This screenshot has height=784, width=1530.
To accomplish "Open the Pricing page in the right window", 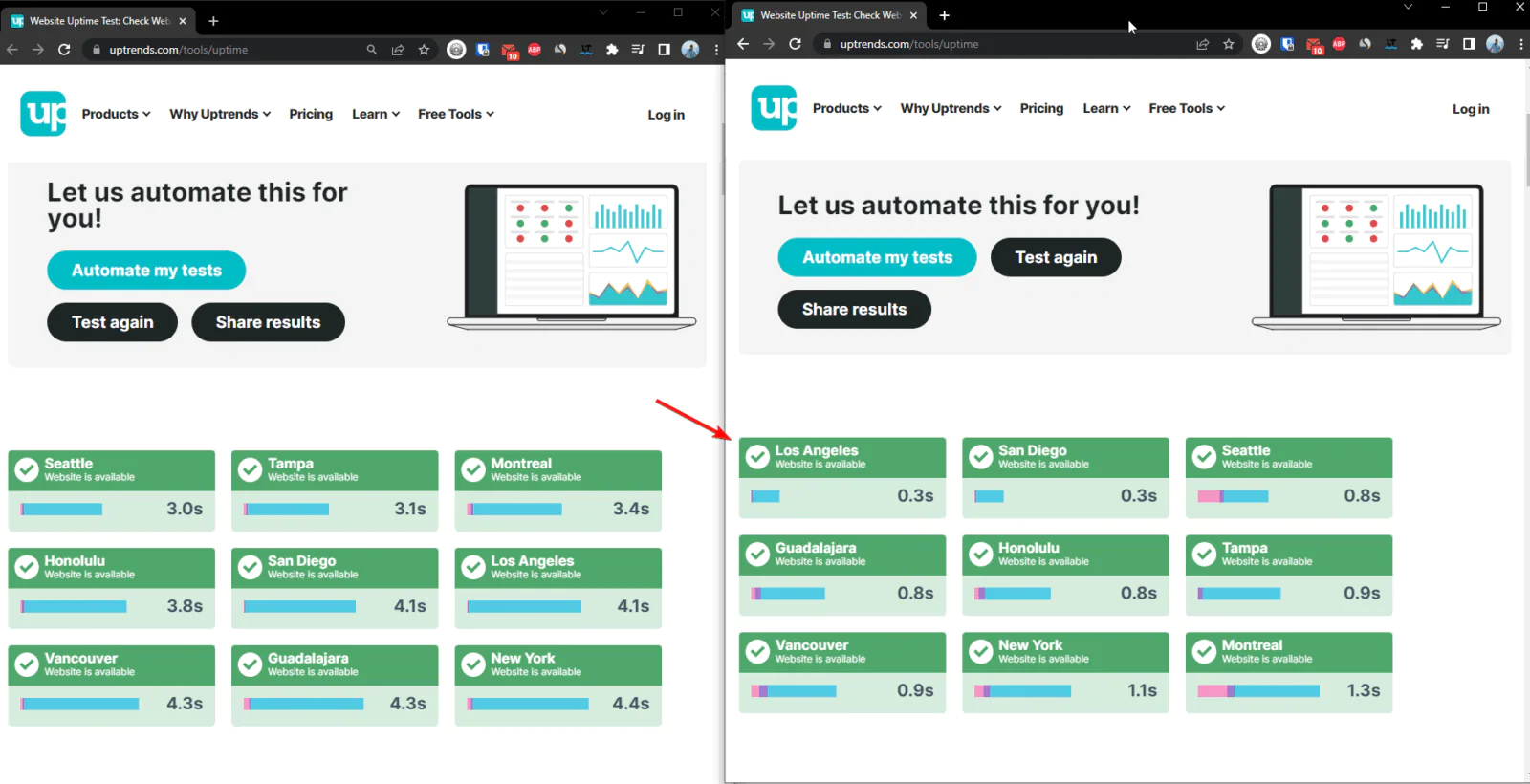I will click(x=1041, y=108).
